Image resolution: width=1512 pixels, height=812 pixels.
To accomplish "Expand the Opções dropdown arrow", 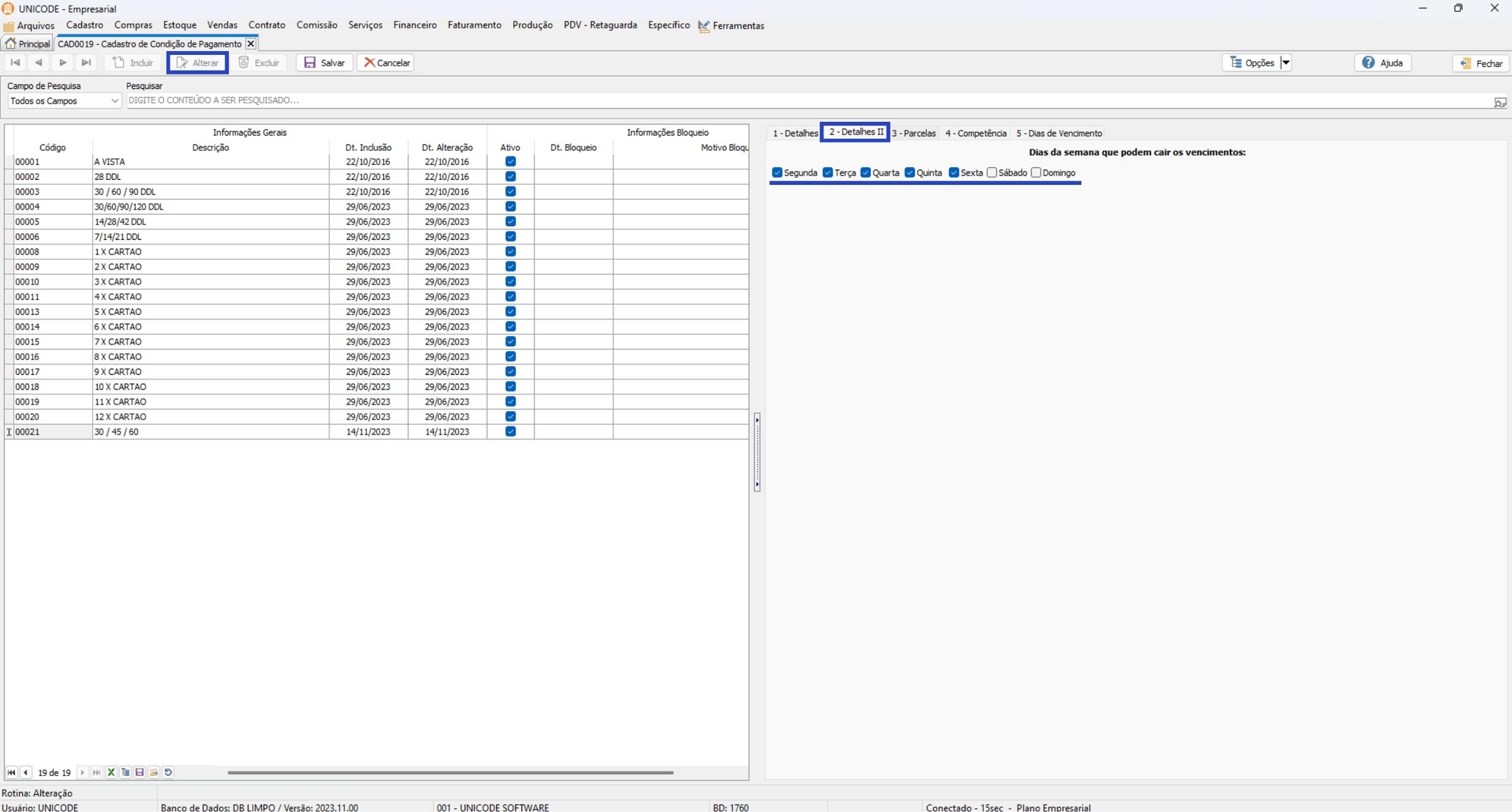I will (x=1285, y=63).
